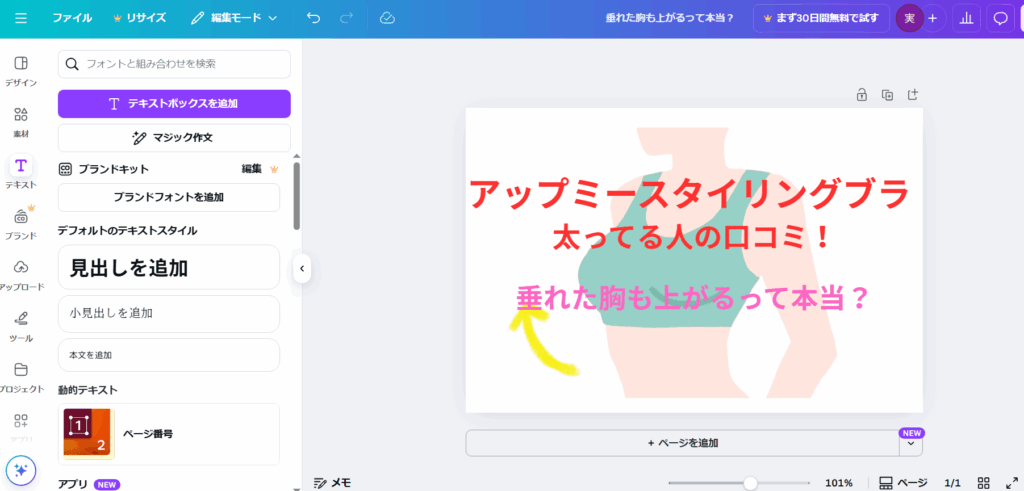Image resolution: width=1024 pixels, height=491 pixels.
Task: Add body text with 本文を追加
Action: 169,355
